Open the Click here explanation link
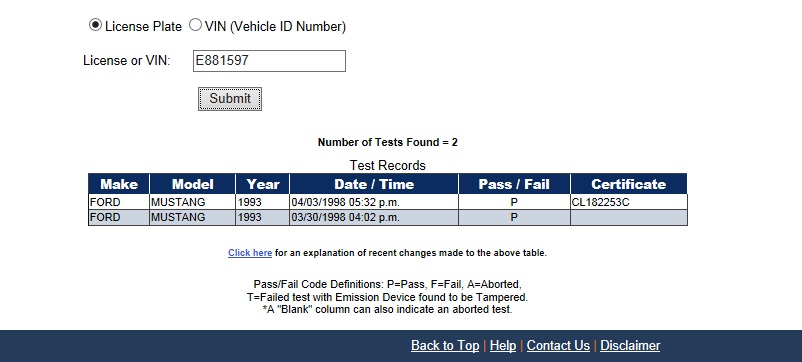This screenshot has height=362, width=802. click(x=250, y=253)
